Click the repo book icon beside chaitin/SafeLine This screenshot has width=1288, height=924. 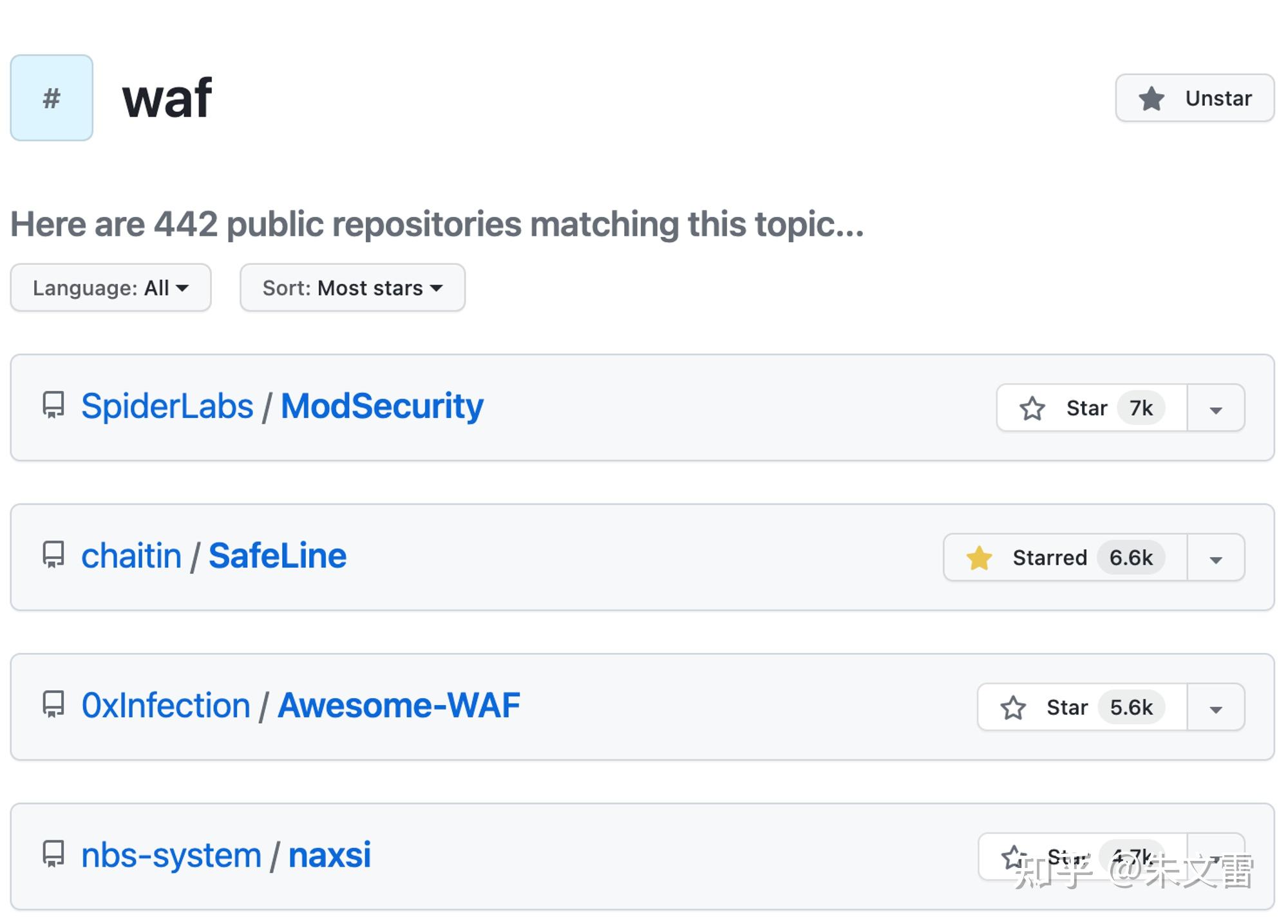(53, 555)
